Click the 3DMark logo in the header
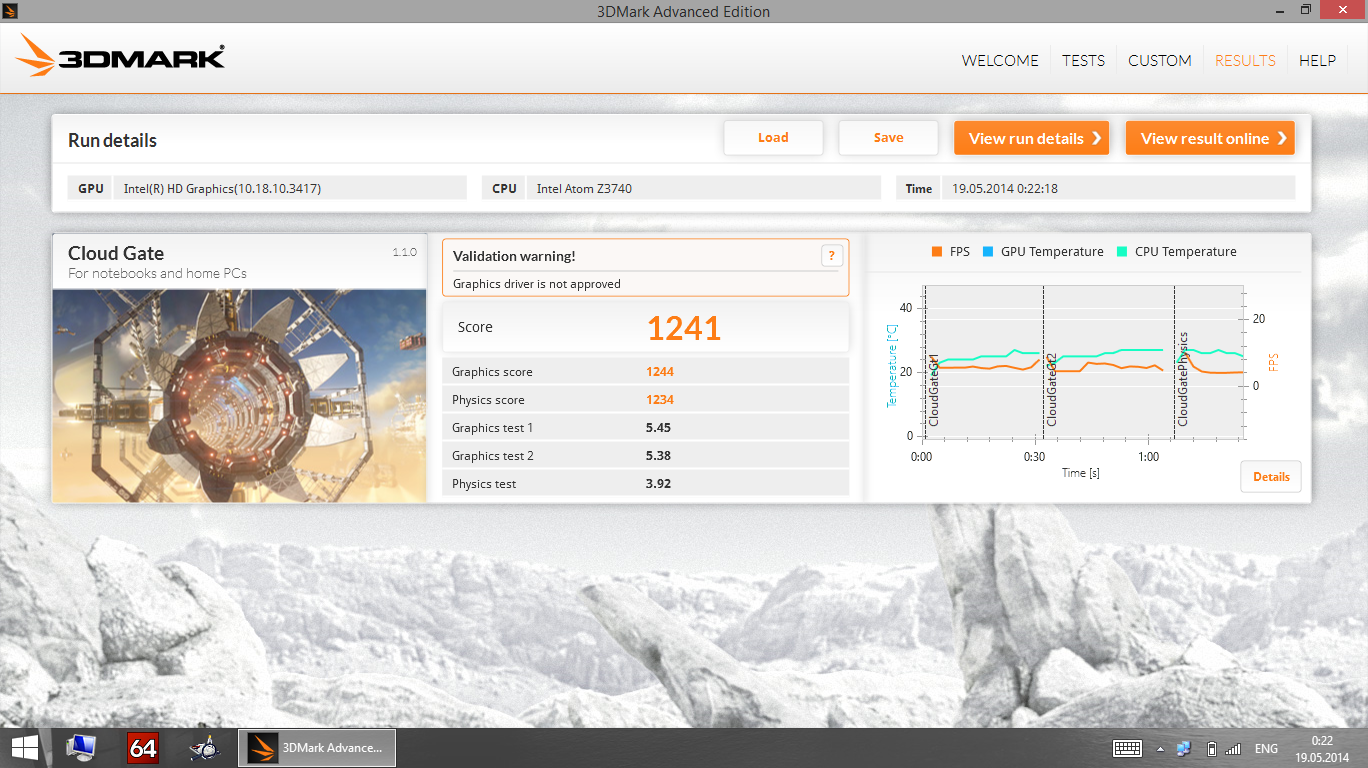Viewport: 1368px width, 768px height. (120, 56)
